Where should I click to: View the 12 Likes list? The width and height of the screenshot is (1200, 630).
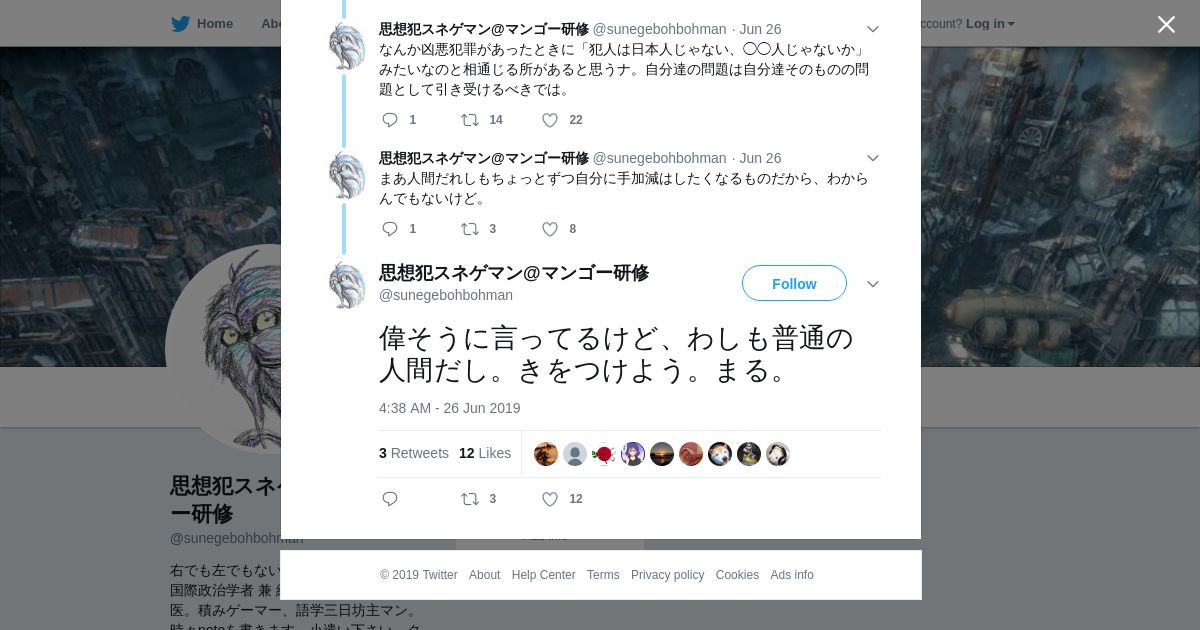tap(485, 453)
